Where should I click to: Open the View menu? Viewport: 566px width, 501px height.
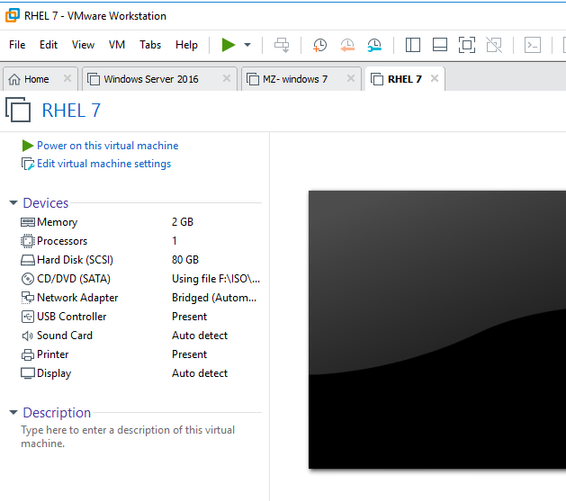coord(83,45)
